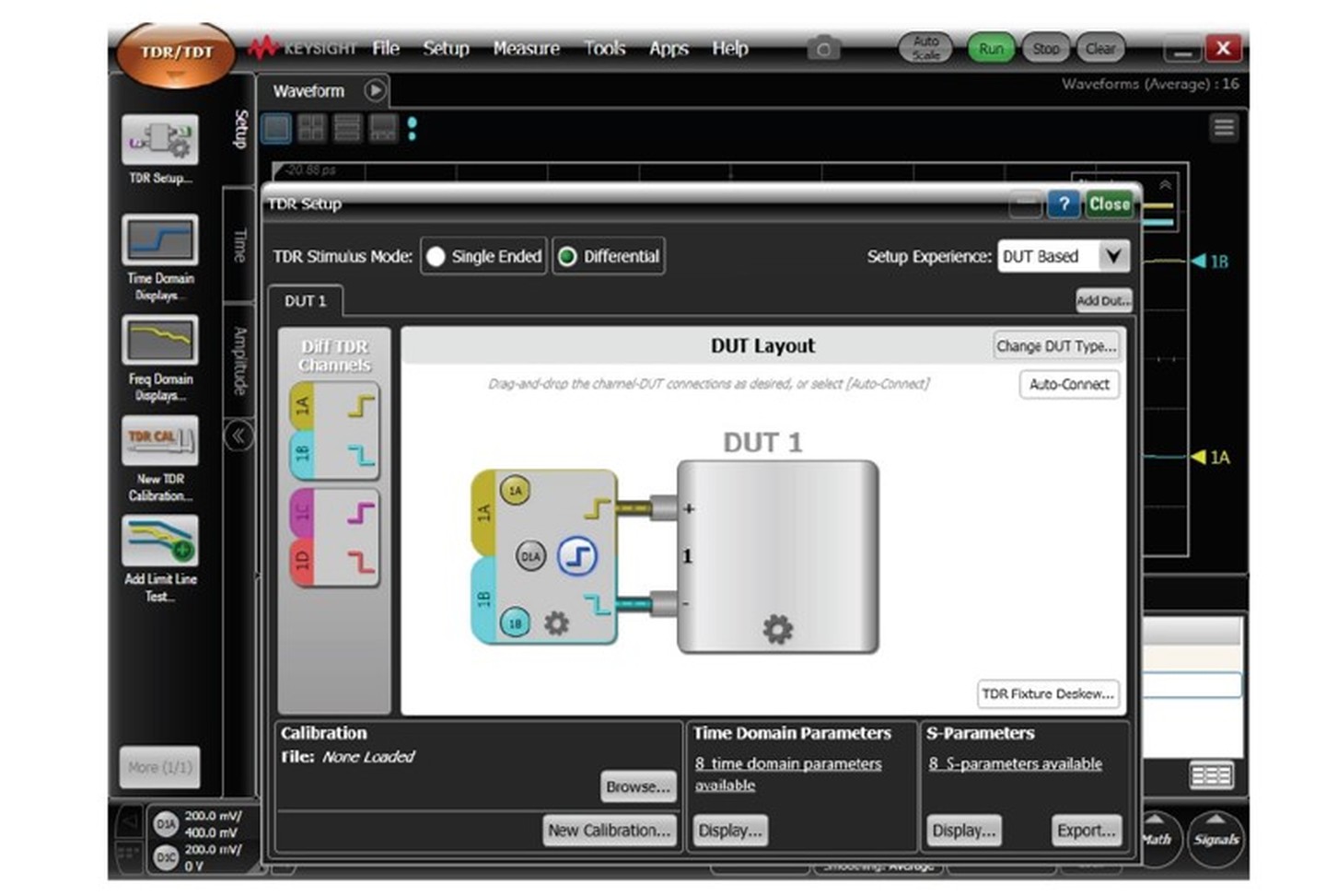Select Differential stimulus mode
This screenshot has height=896, width=1326.
tap(609, 256)
